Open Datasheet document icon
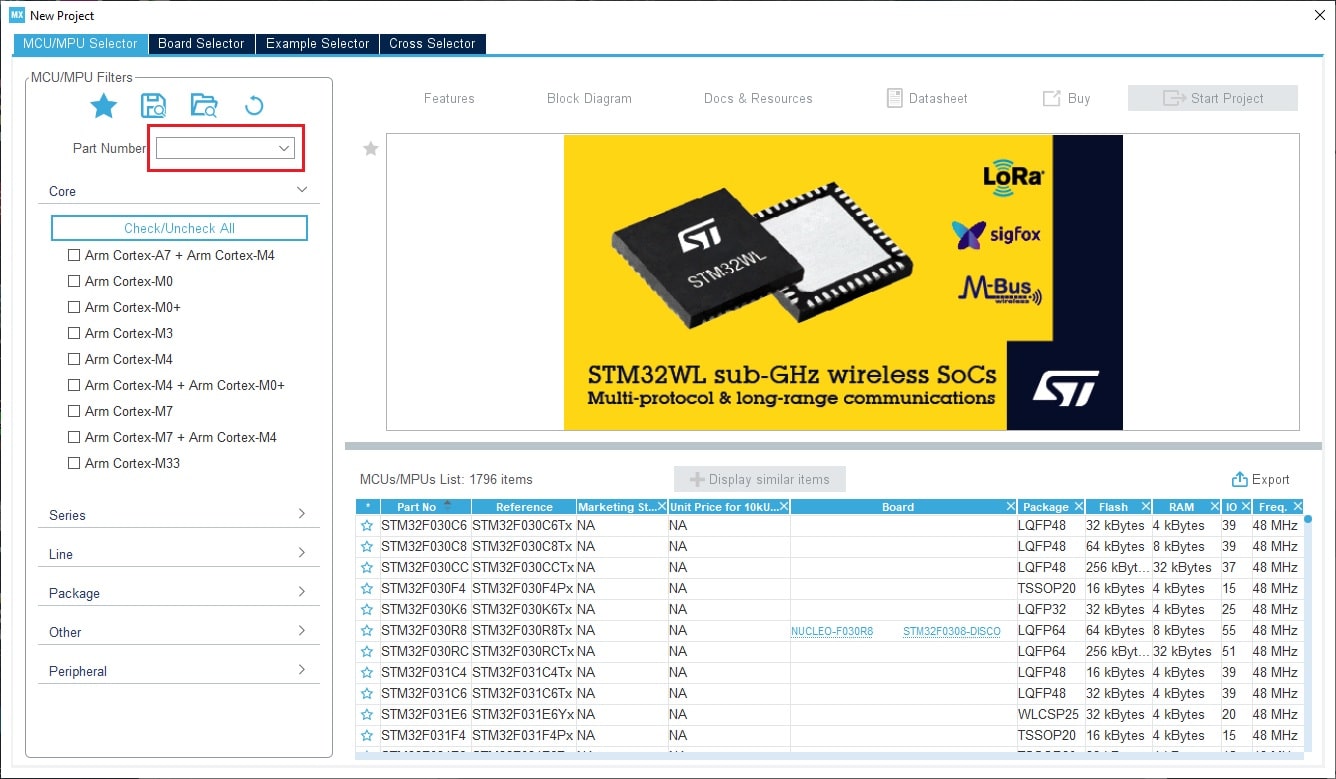The width and height of the screenshot is (1336, 779). coord(895,98)
